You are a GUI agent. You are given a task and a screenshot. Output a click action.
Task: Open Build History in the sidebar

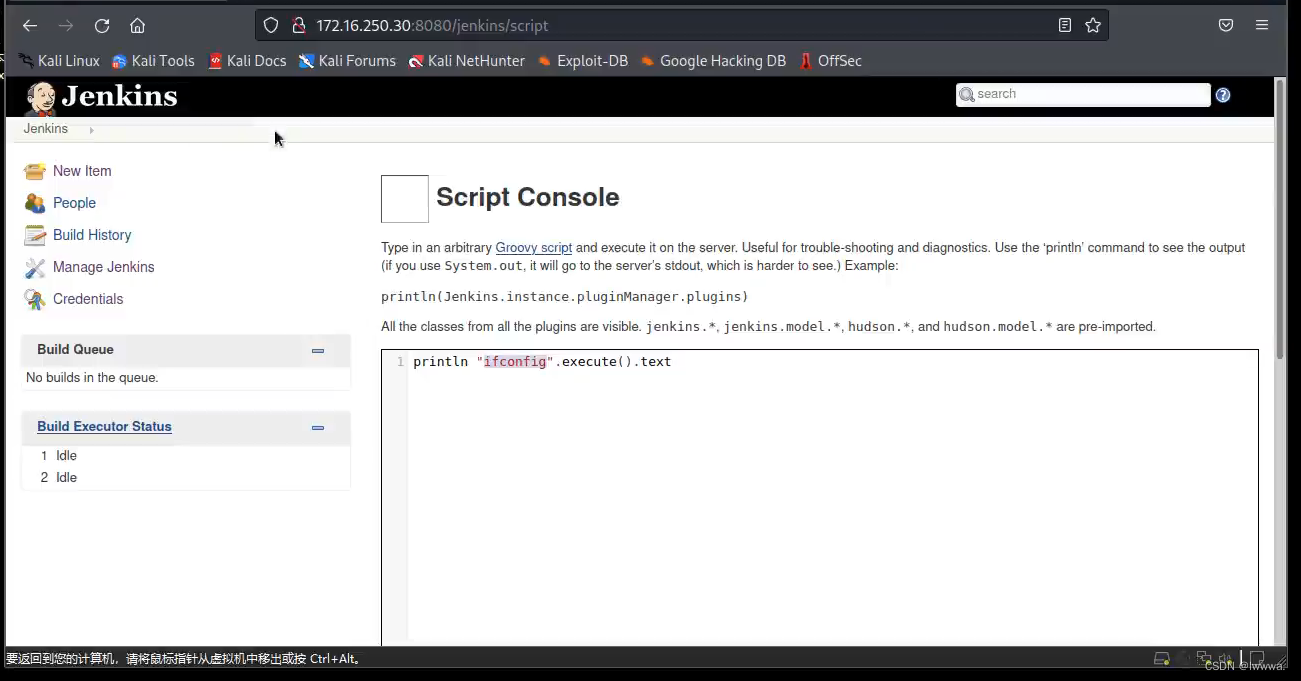92,235
